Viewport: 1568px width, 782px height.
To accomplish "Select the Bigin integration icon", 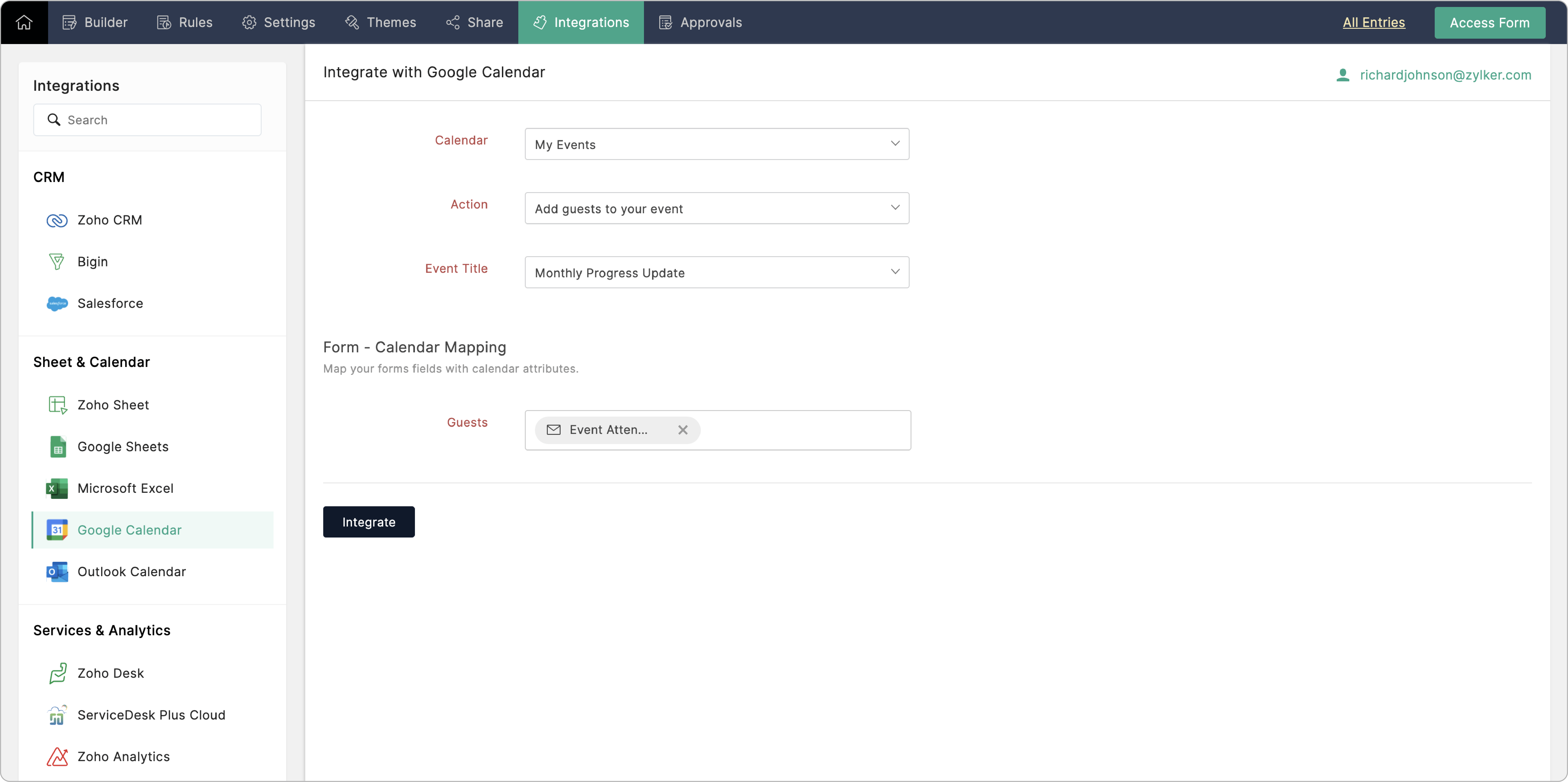I will pyautogui.click(x=57, y=262).
